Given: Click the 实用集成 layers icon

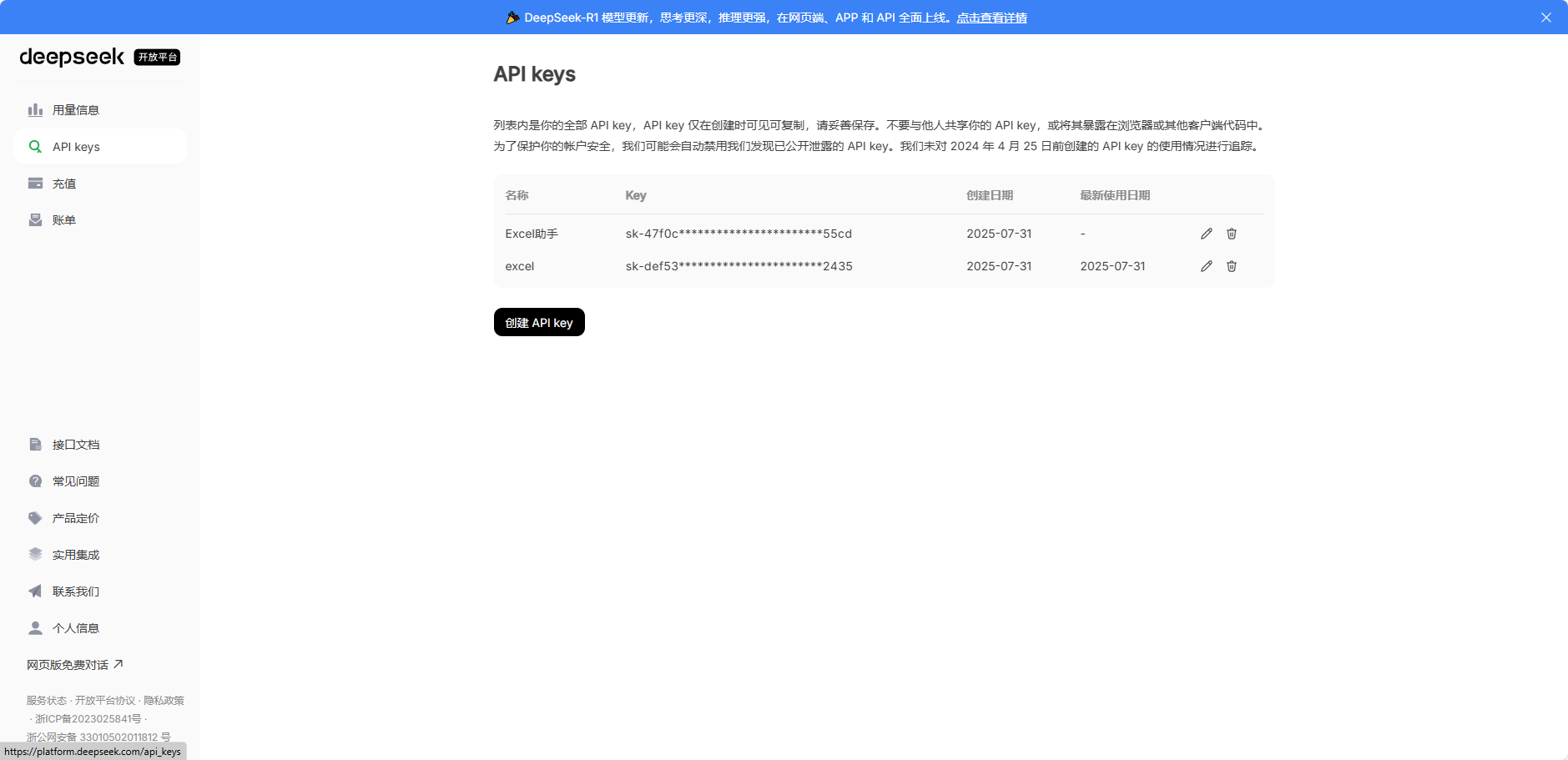Looking at the screenshot, I should (35, 555).
